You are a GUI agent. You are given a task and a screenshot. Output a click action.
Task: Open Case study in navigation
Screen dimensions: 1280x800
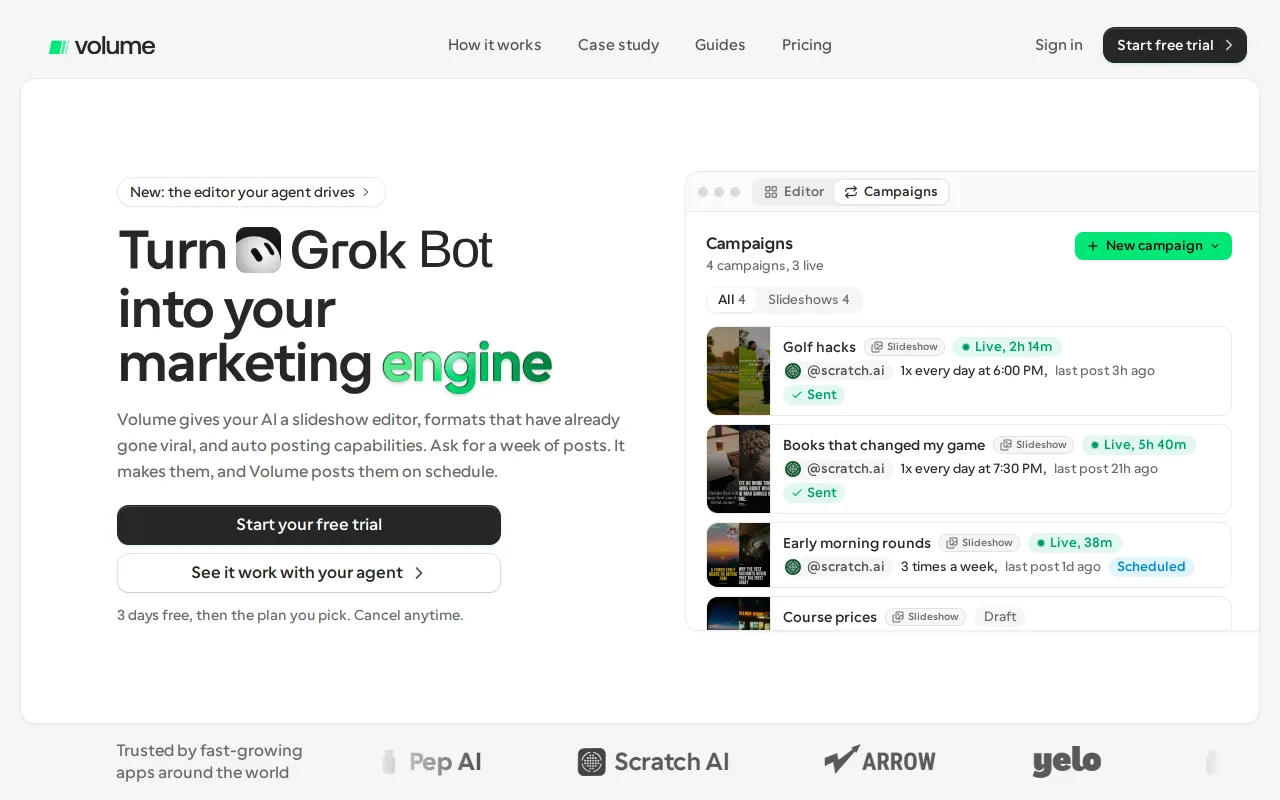618,45
